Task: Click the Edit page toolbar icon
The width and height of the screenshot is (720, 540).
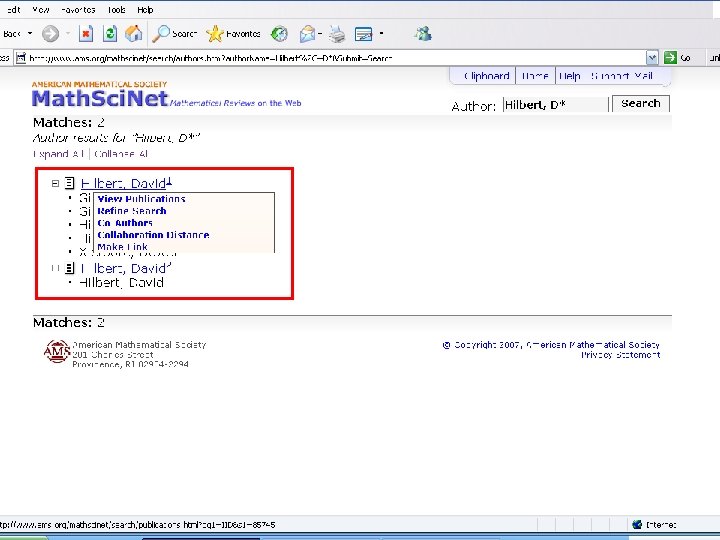Action: (364, 34)
